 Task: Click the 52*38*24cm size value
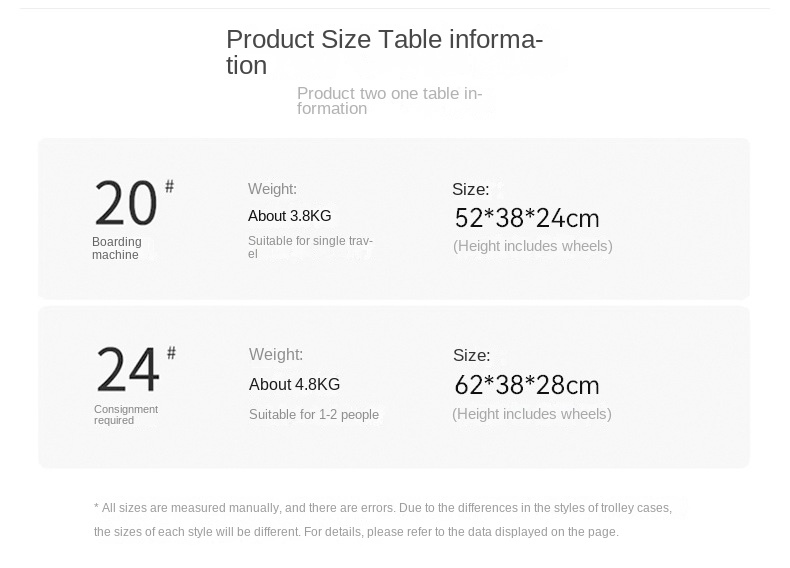(x=526, y=218)
